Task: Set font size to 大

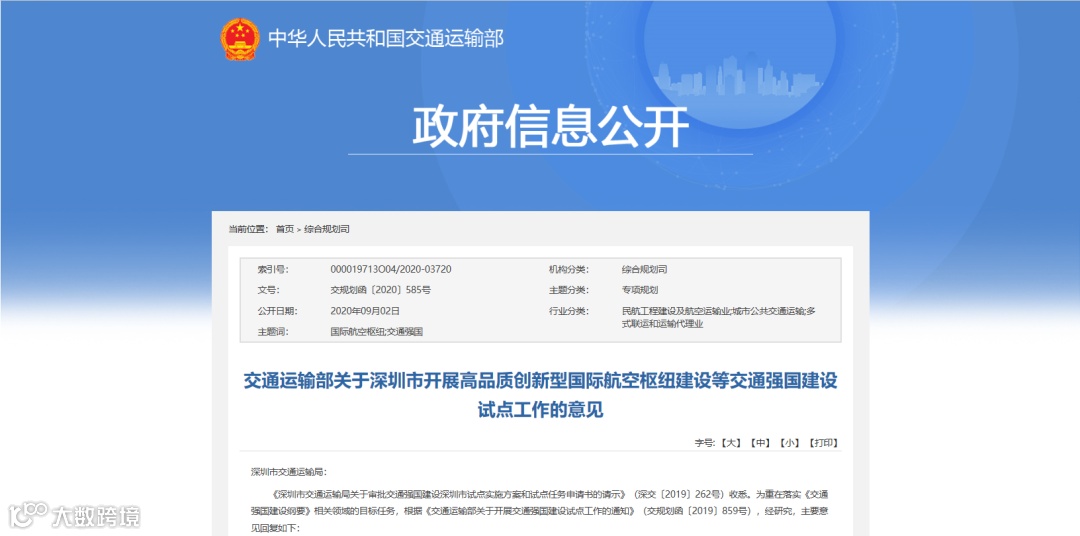Action: pyautogui.click(x=730, y=443)
